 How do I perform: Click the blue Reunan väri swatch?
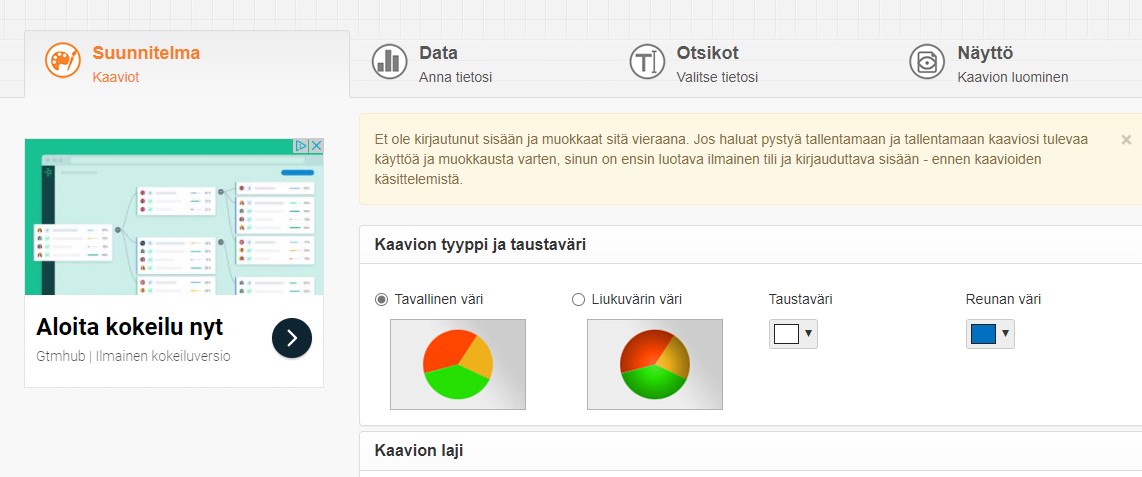(x=983, y=334)
